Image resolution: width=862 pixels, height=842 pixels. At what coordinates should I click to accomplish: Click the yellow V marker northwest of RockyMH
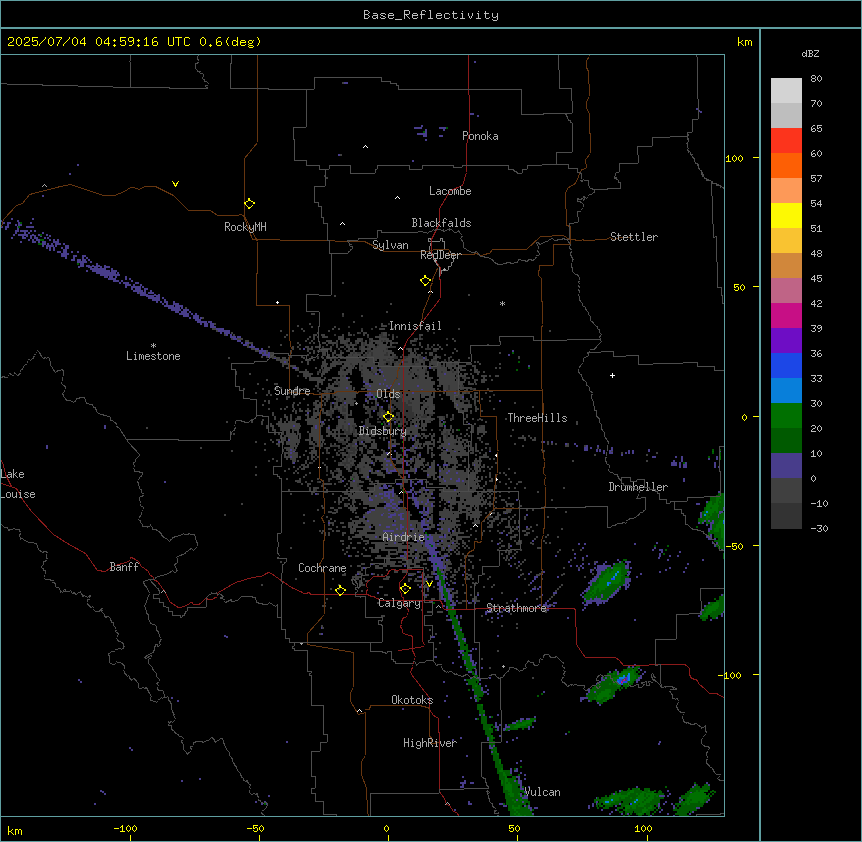[x=175, y=184]
